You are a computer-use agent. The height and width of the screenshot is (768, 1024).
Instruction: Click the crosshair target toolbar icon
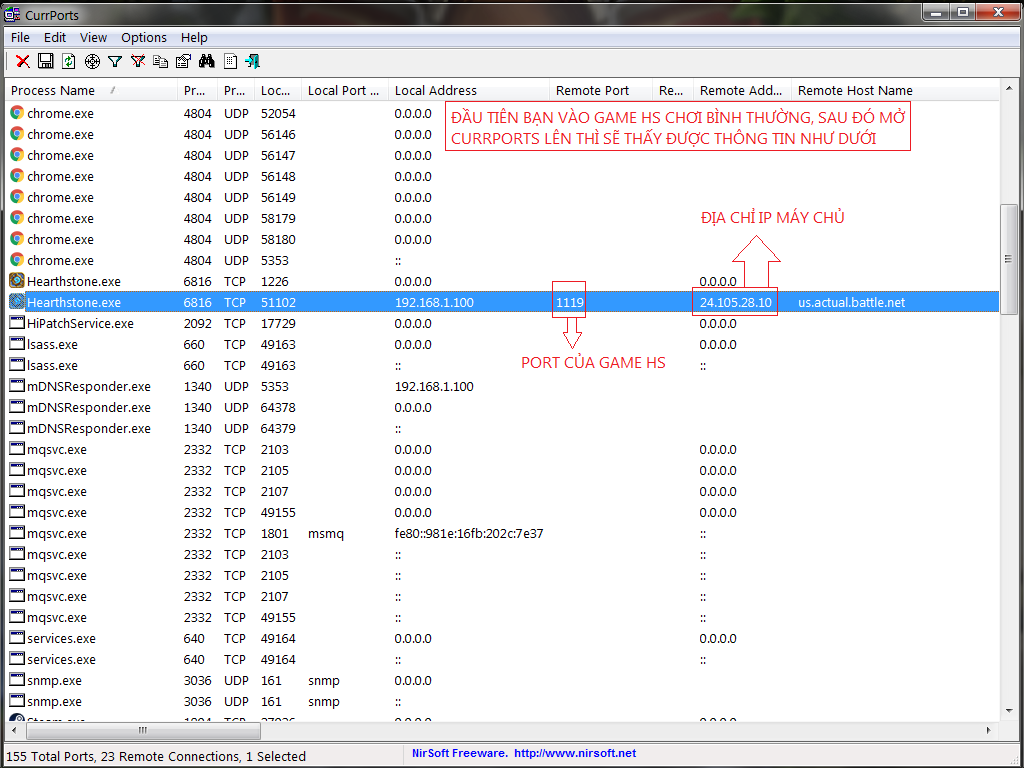[x=92, y=62]
